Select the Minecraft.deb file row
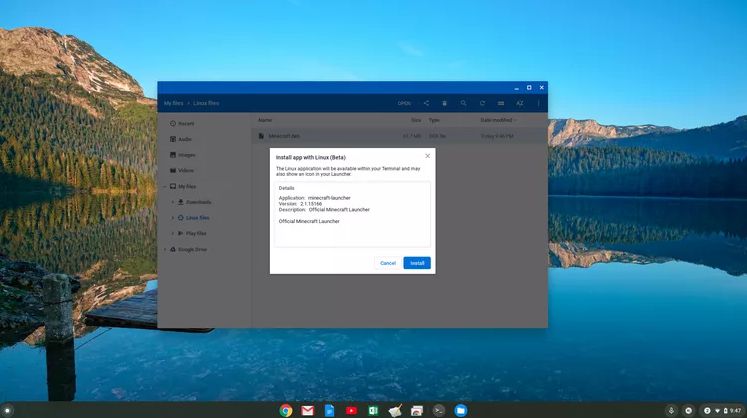 pos(399,136)
